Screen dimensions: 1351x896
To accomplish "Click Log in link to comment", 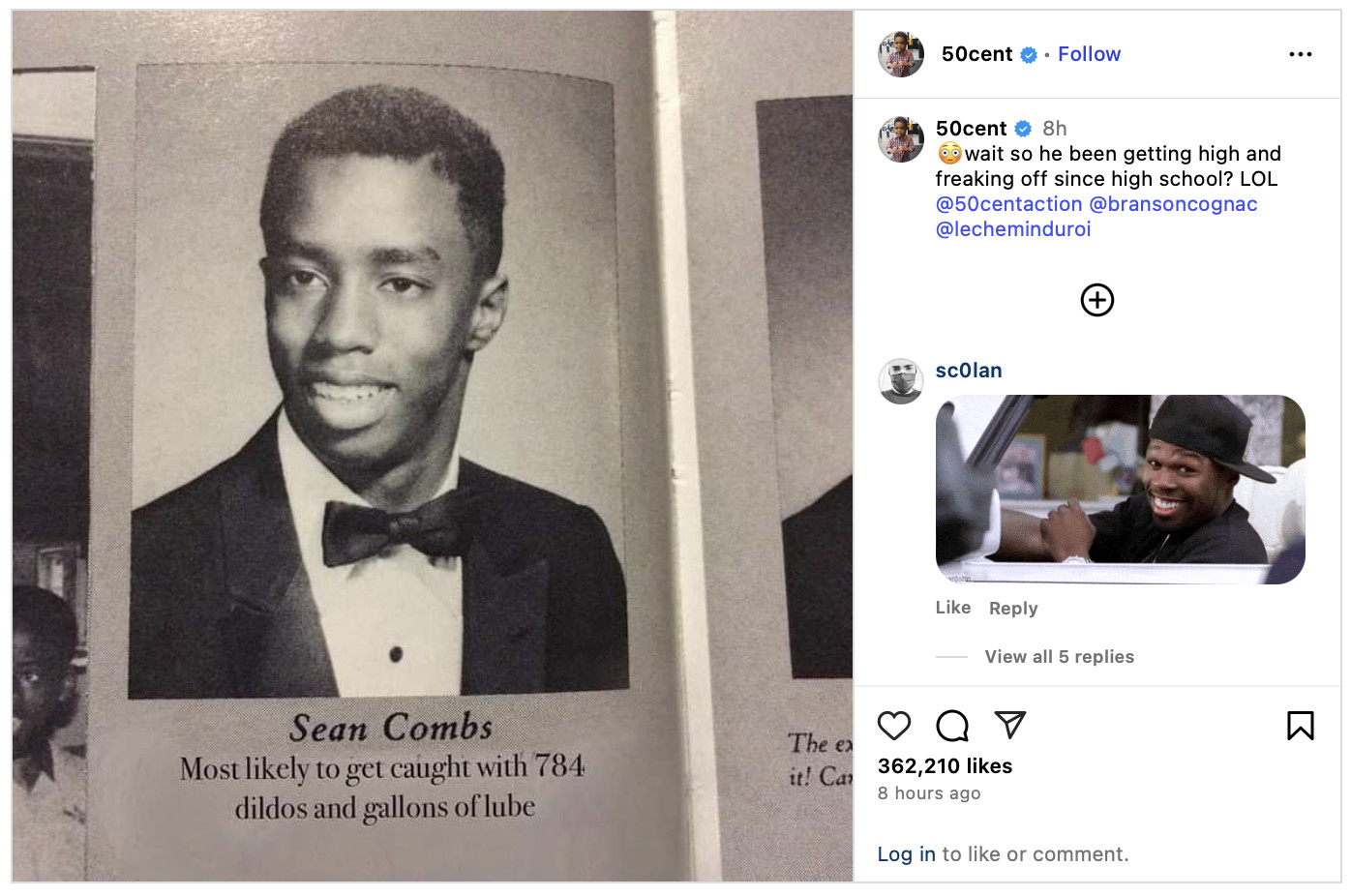I will pyautogui.click(x=906, y=854).
